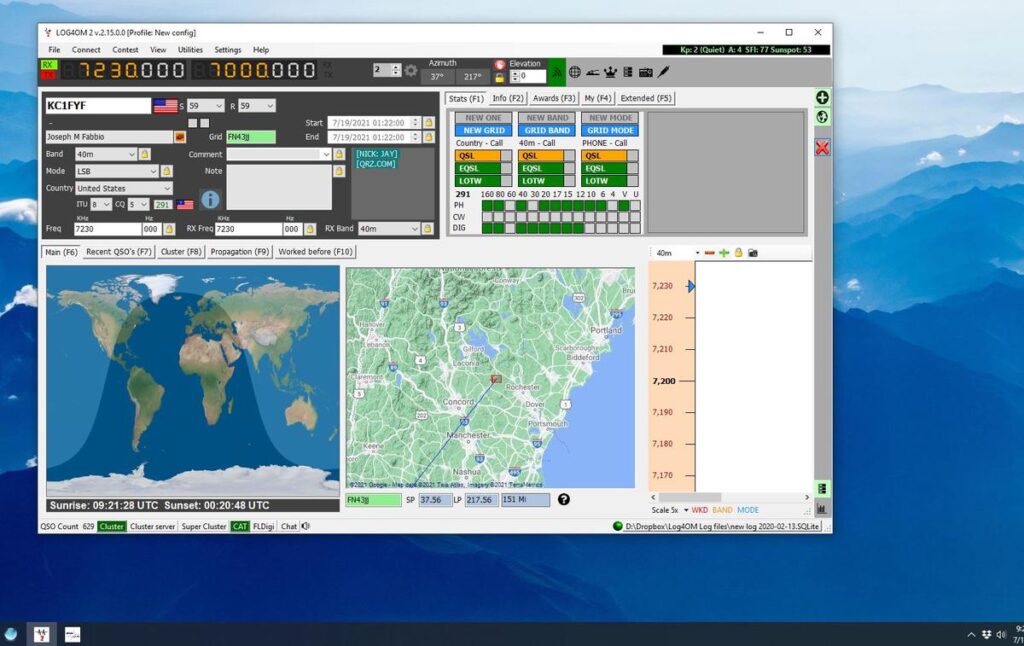Click the red rotator clock icon near Elevation
Screen dimensions: 1024x646
[x=500, y=64]
